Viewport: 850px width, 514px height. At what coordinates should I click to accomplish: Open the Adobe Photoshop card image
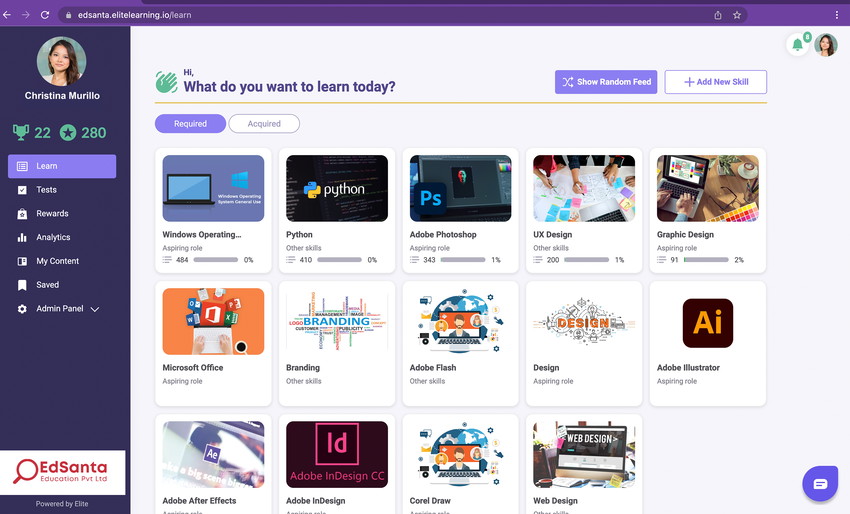click(x=460, y=188)
